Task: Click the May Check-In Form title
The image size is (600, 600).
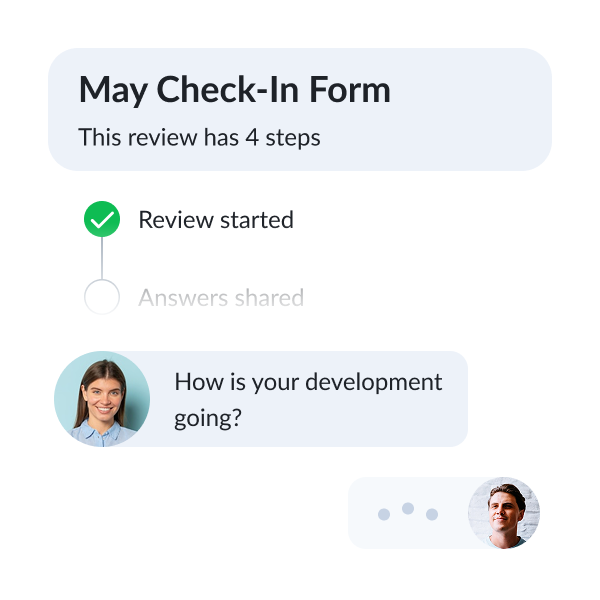Action: pos(235,90)
